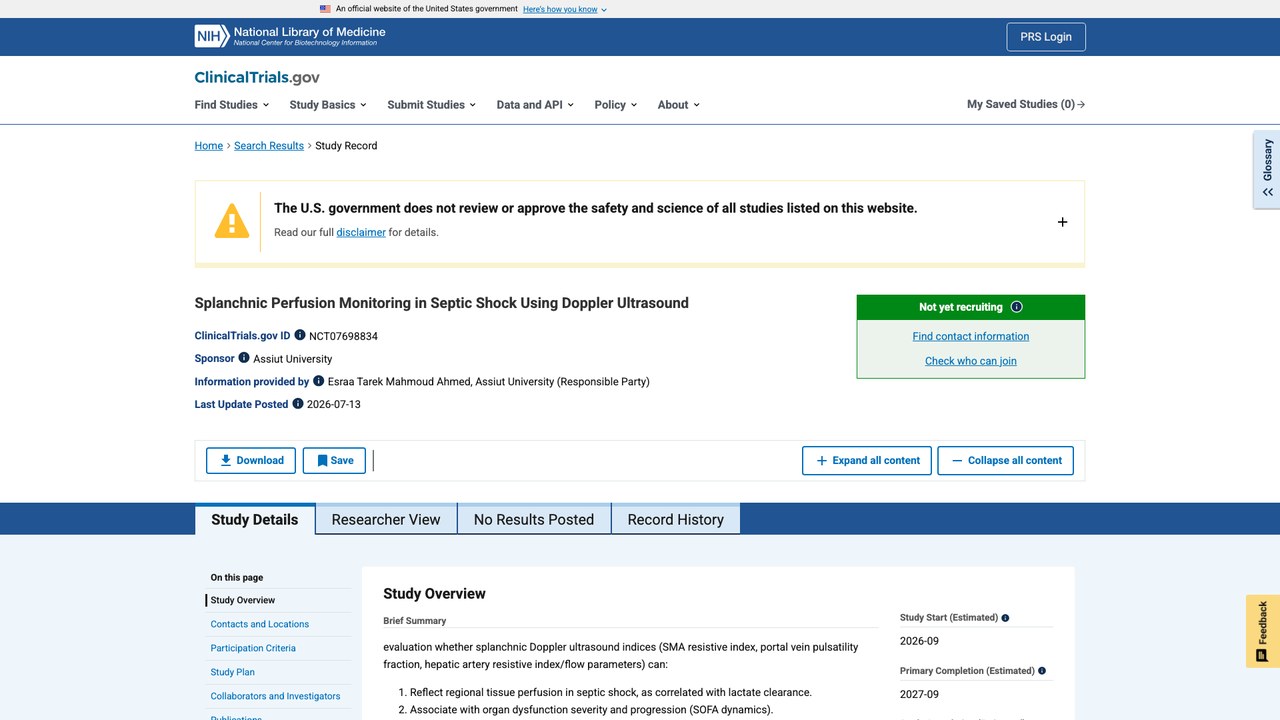The width and height of the screenshot is (1280, 720).
Task: Open Submit Studies menu
Action: (431, 104)
